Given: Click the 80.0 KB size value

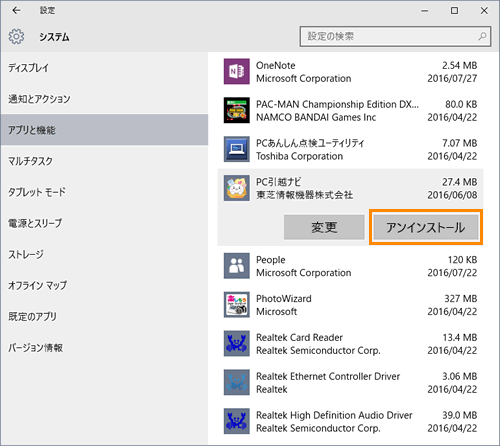Looking at the screenshot, I should tap(461, 104).
